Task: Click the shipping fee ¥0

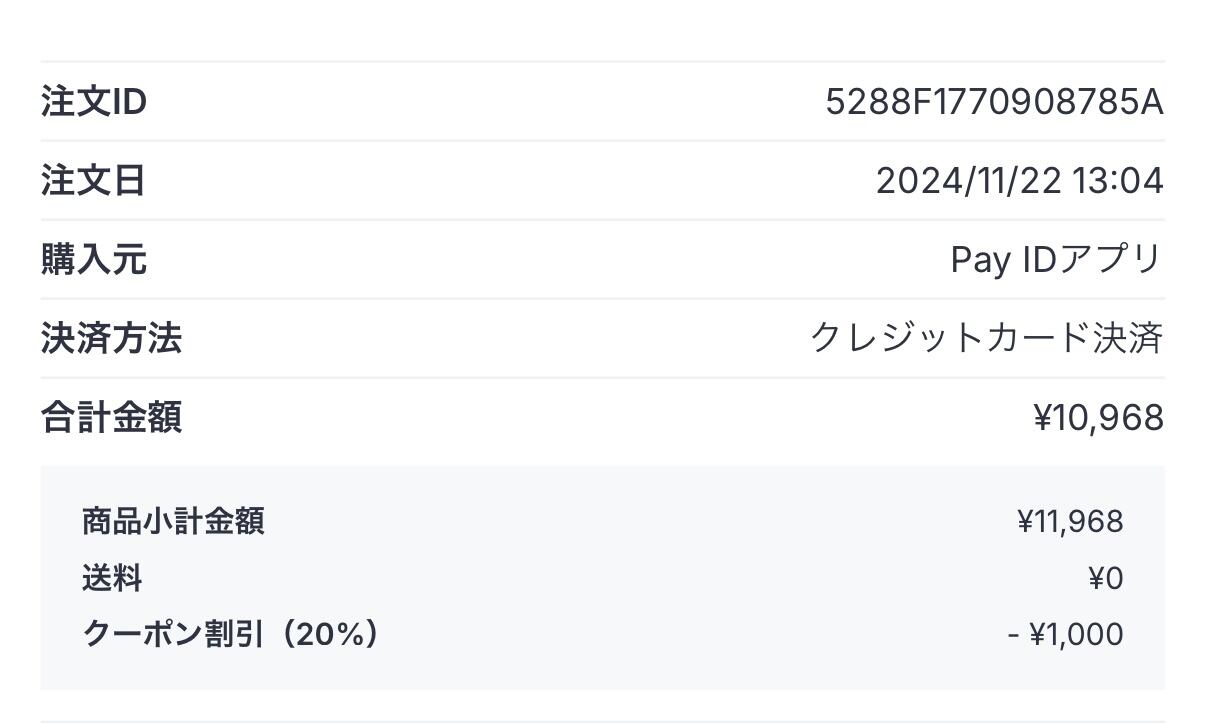Action: 1106,578
